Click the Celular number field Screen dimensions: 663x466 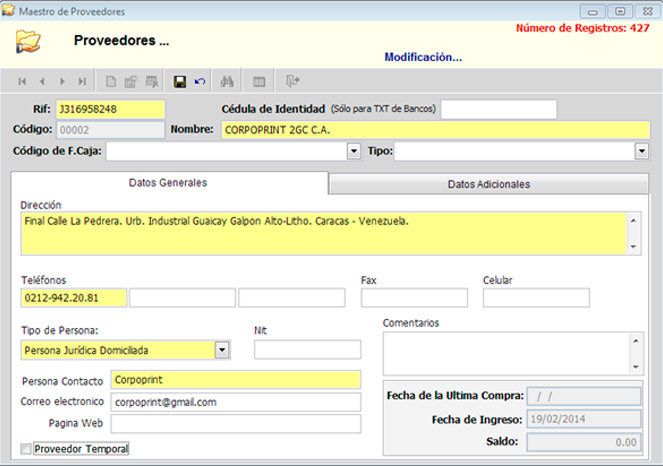[x=535, y=298]
